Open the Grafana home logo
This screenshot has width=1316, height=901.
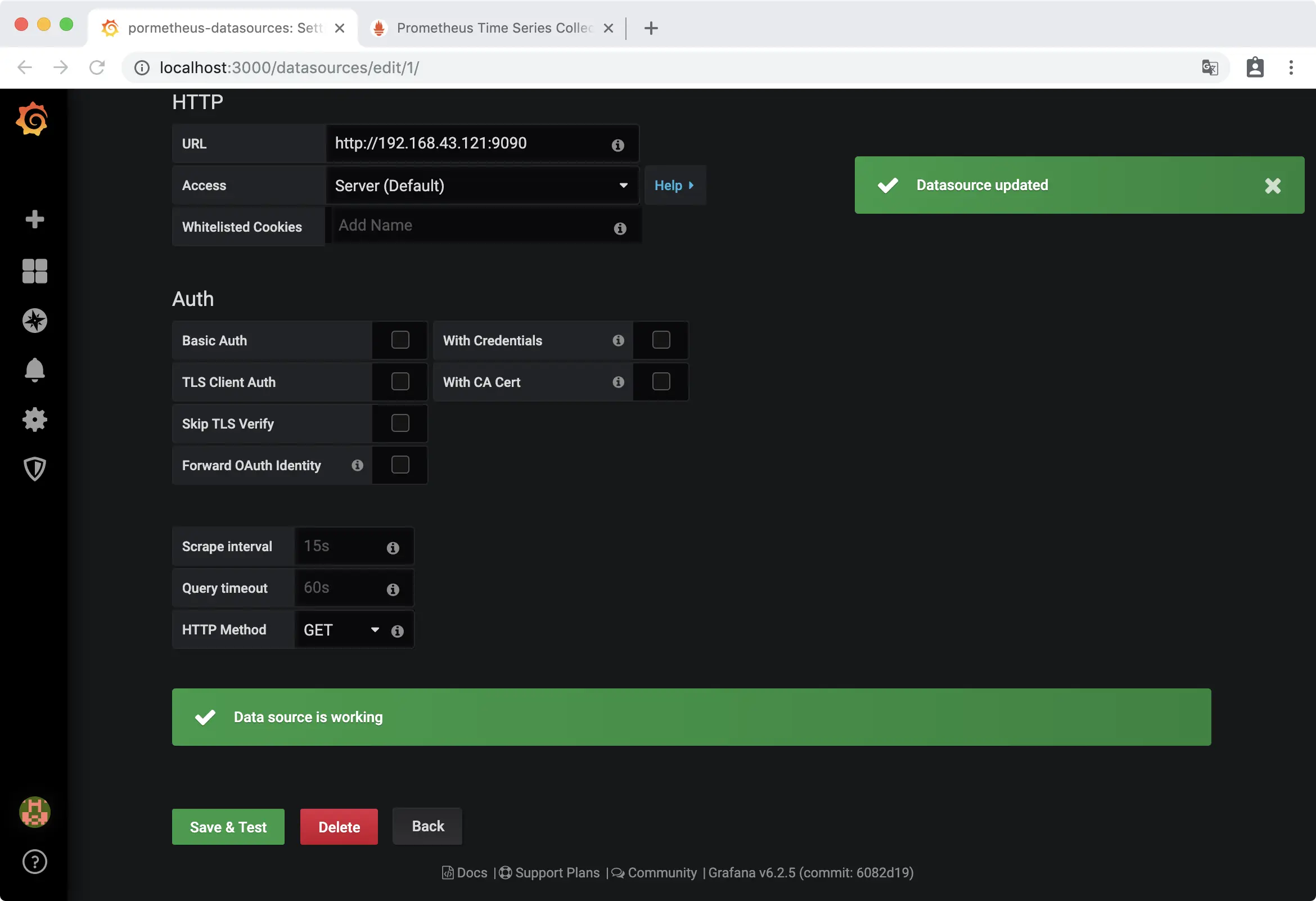tap(32, 118)
